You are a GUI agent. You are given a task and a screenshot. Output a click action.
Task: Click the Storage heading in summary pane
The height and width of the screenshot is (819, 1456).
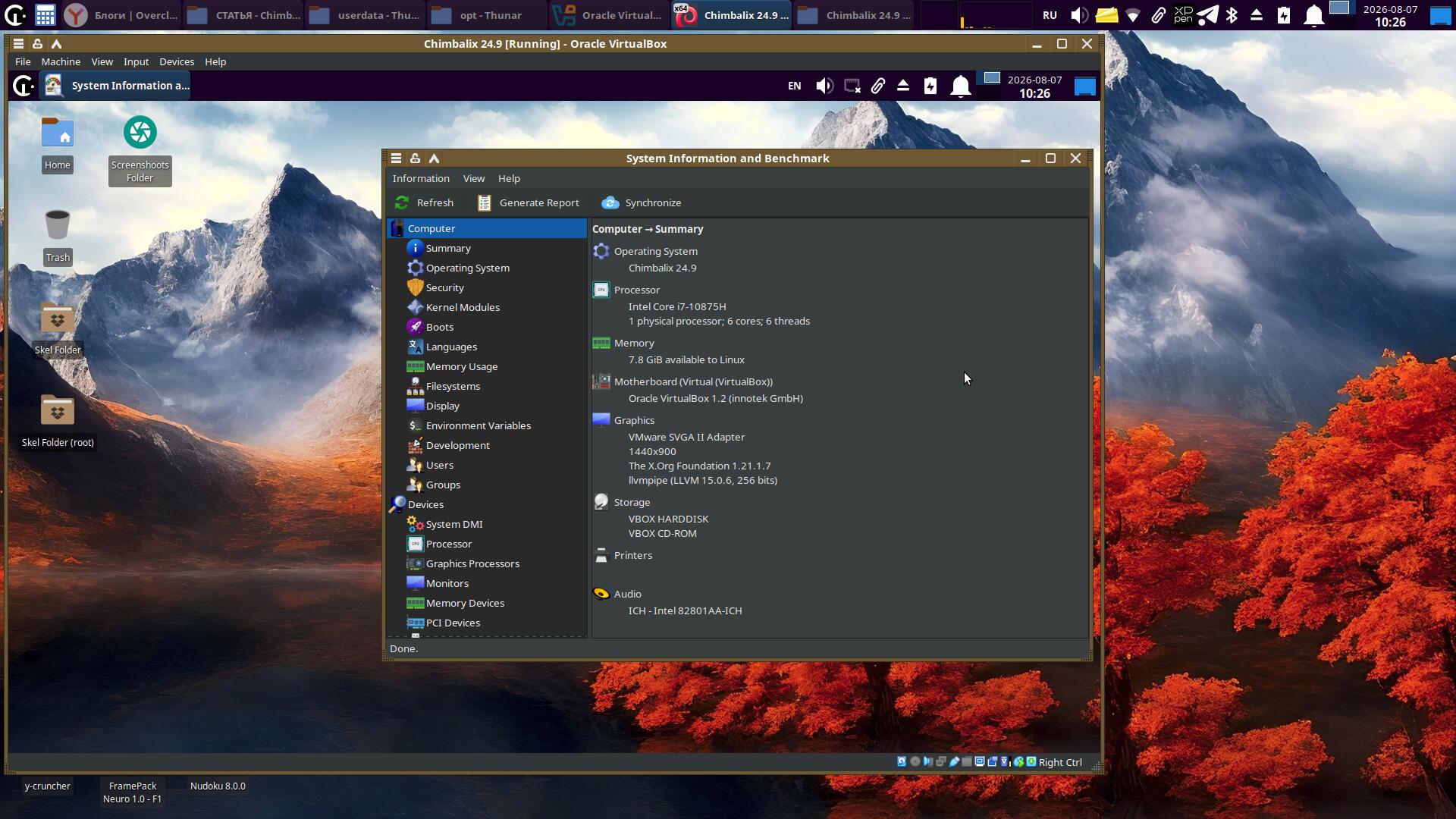(632, 502)
